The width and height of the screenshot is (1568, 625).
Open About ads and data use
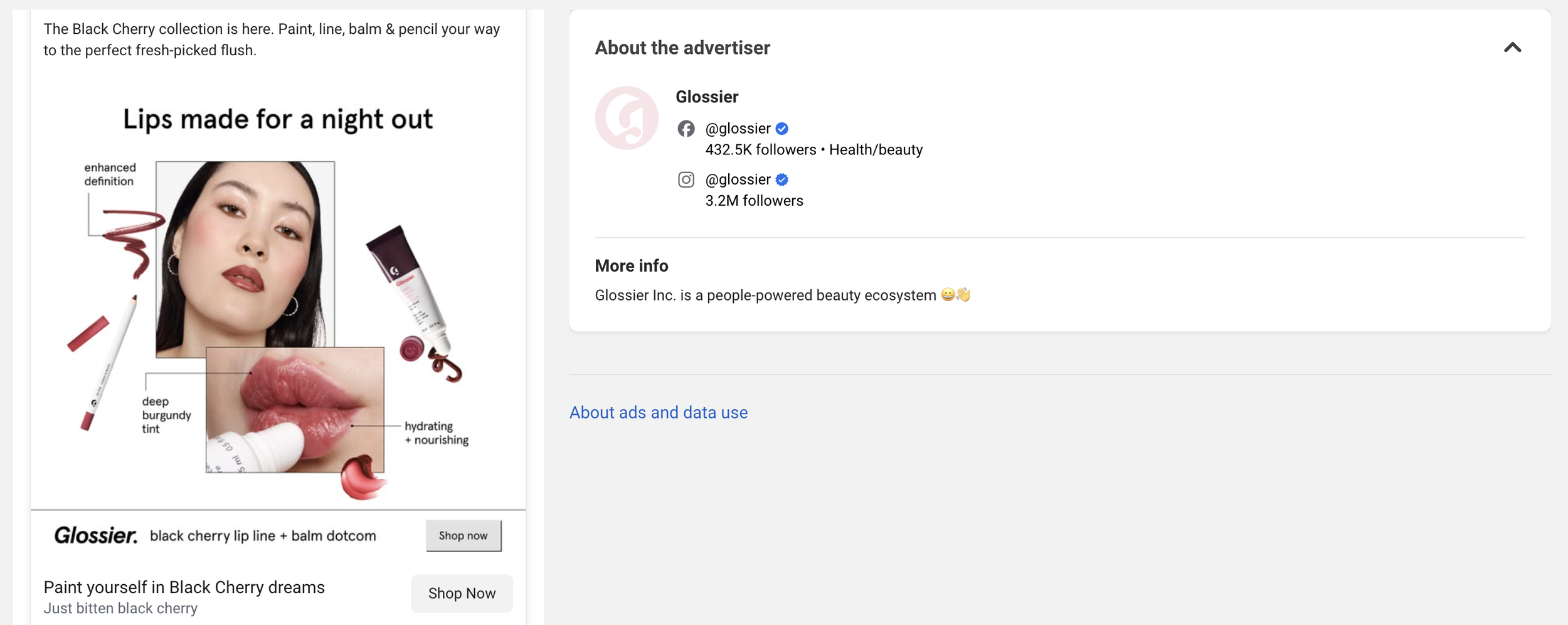[x=659, y=412]
